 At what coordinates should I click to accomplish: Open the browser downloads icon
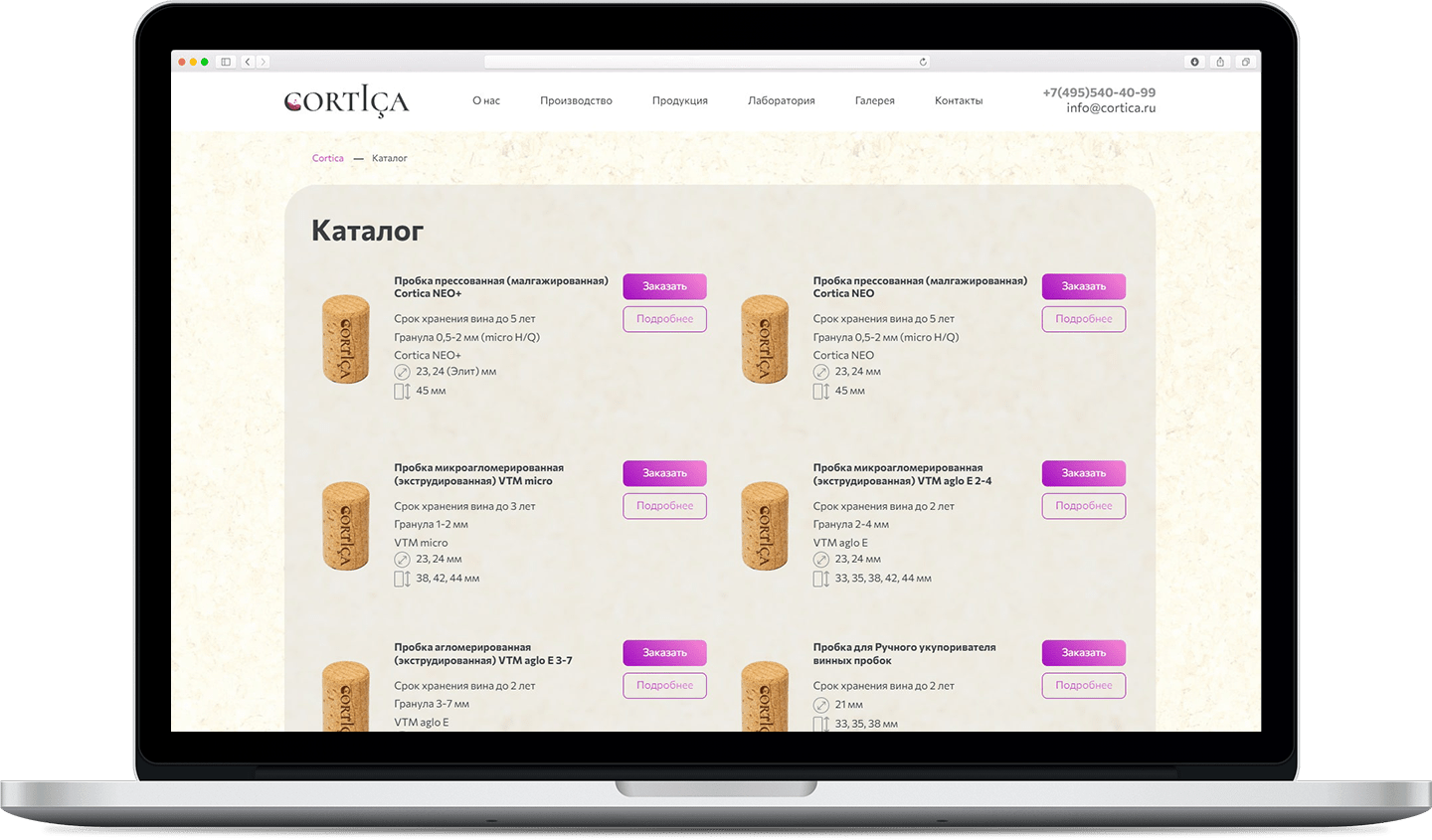point(1195,62)
